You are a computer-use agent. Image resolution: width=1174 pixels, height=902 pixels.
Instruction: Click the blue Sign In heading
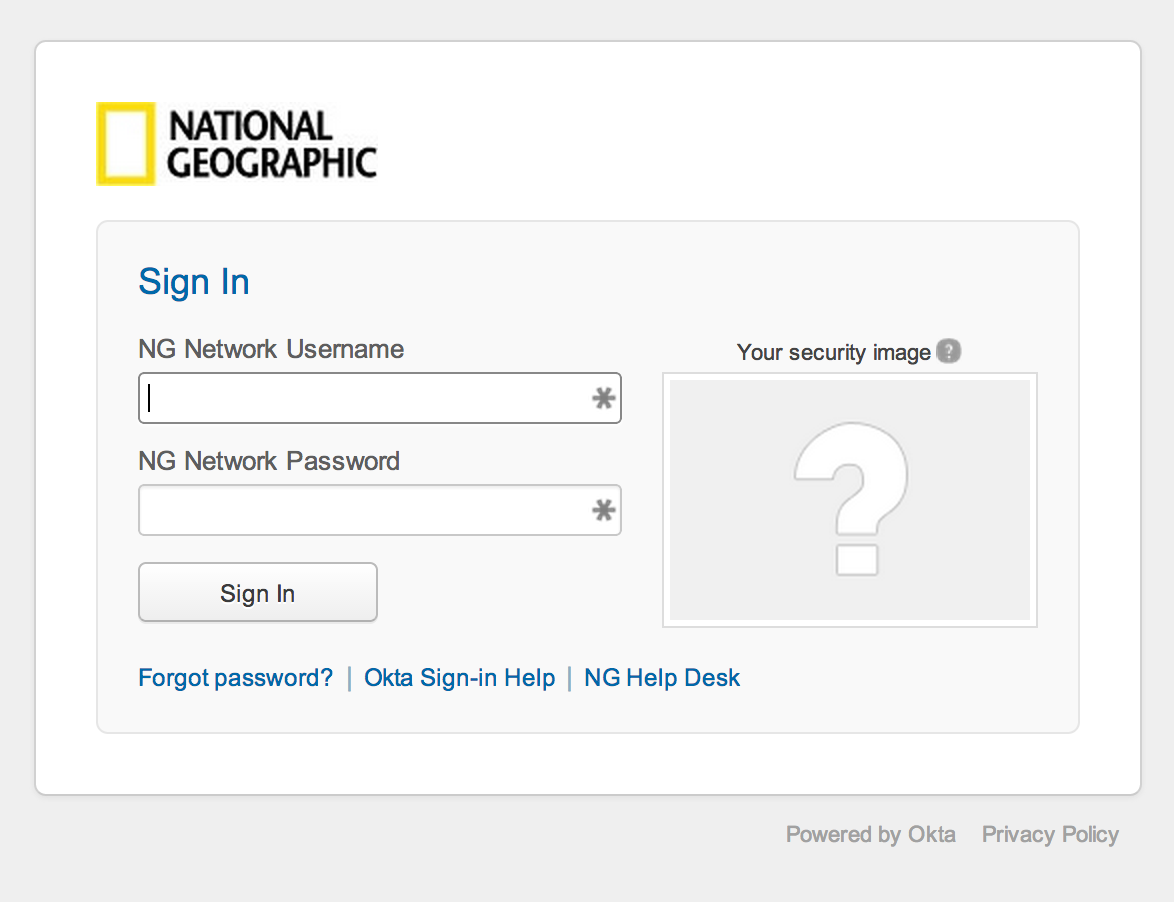194,282
